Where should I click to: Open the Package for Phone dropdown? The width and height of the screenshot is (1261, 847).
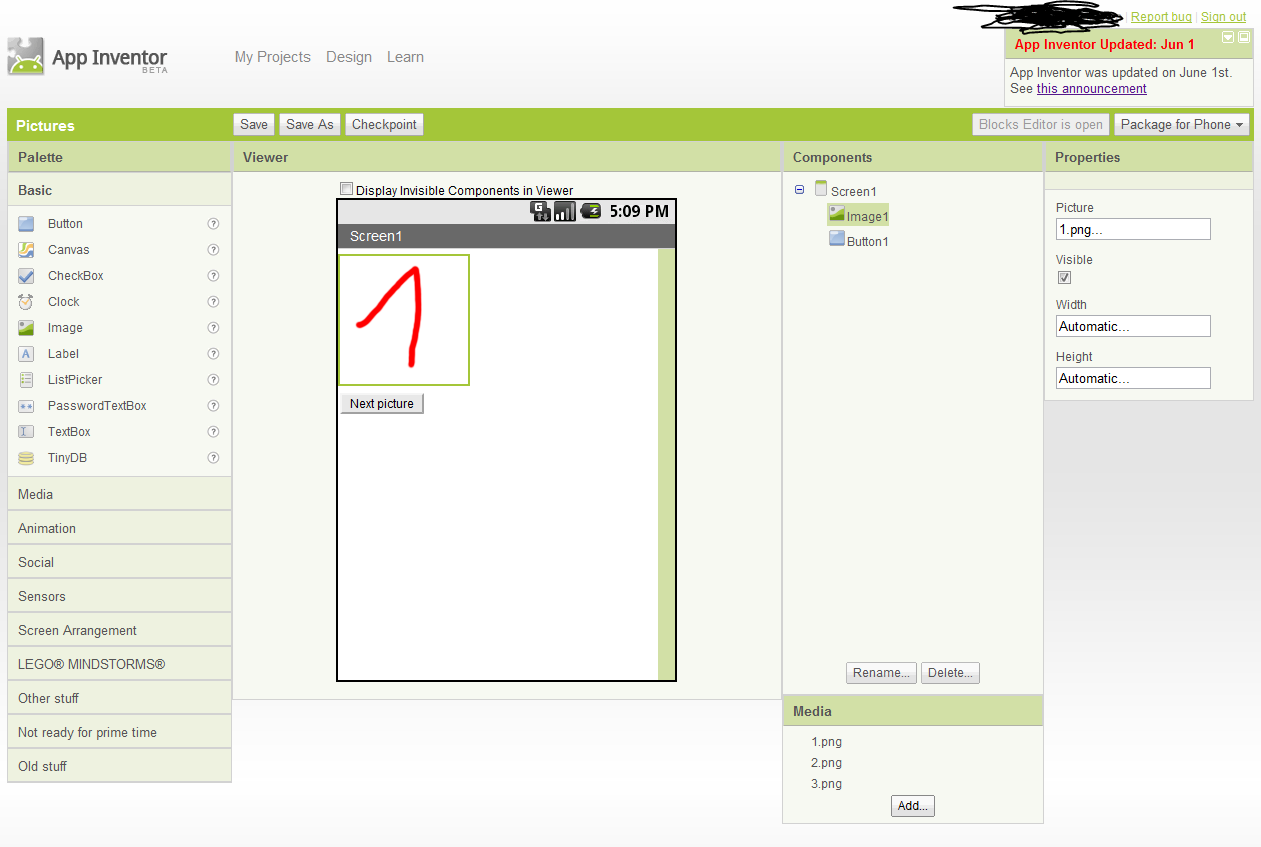pos(1183,125)
